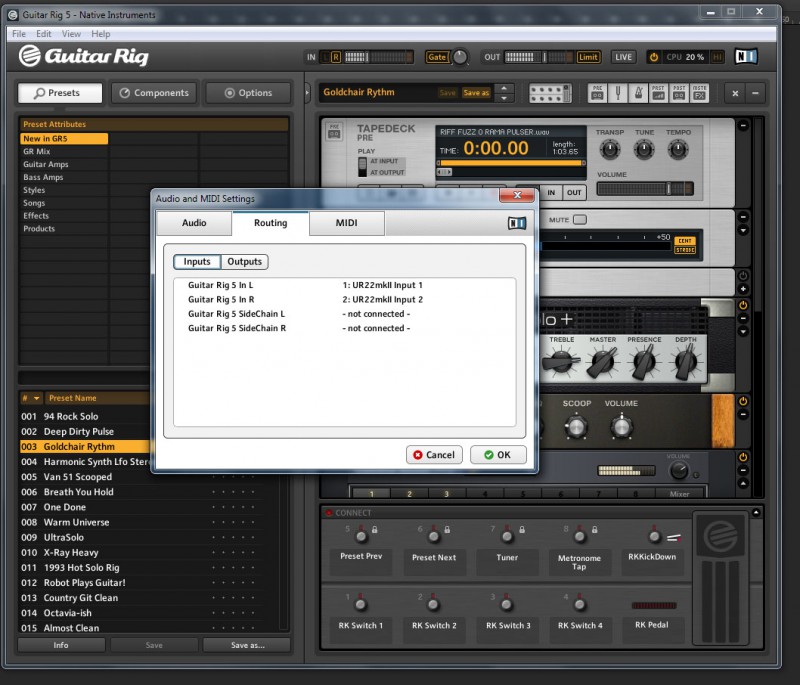Image resolution: width=800 pixels, height=685 pixels.
Task: Toggle the input noise Gate
Action: tap(437, 57)
